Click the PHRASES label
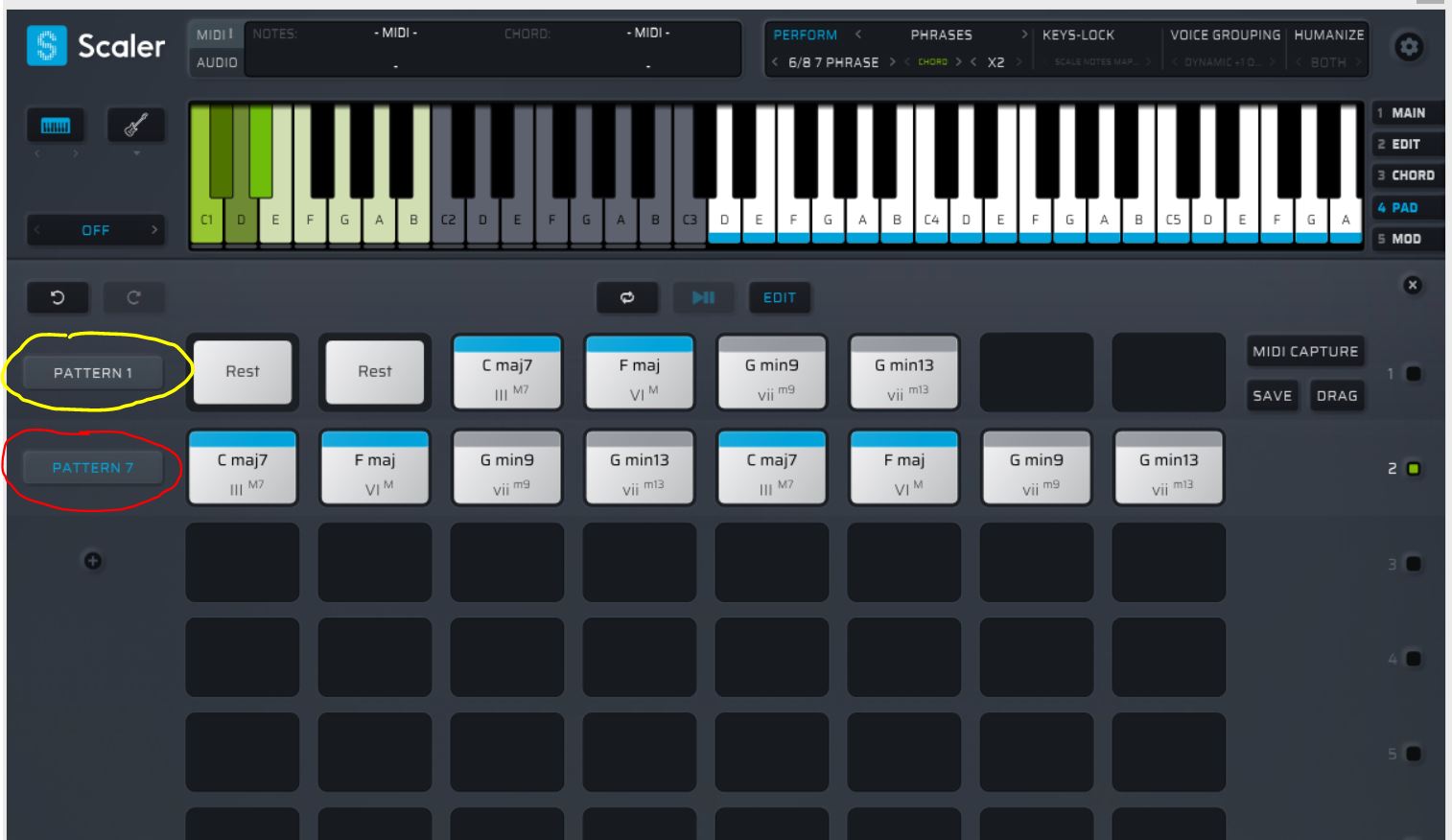Image resolution: width=1452 pixels, height=840 pixels. (x=941, y=35)
